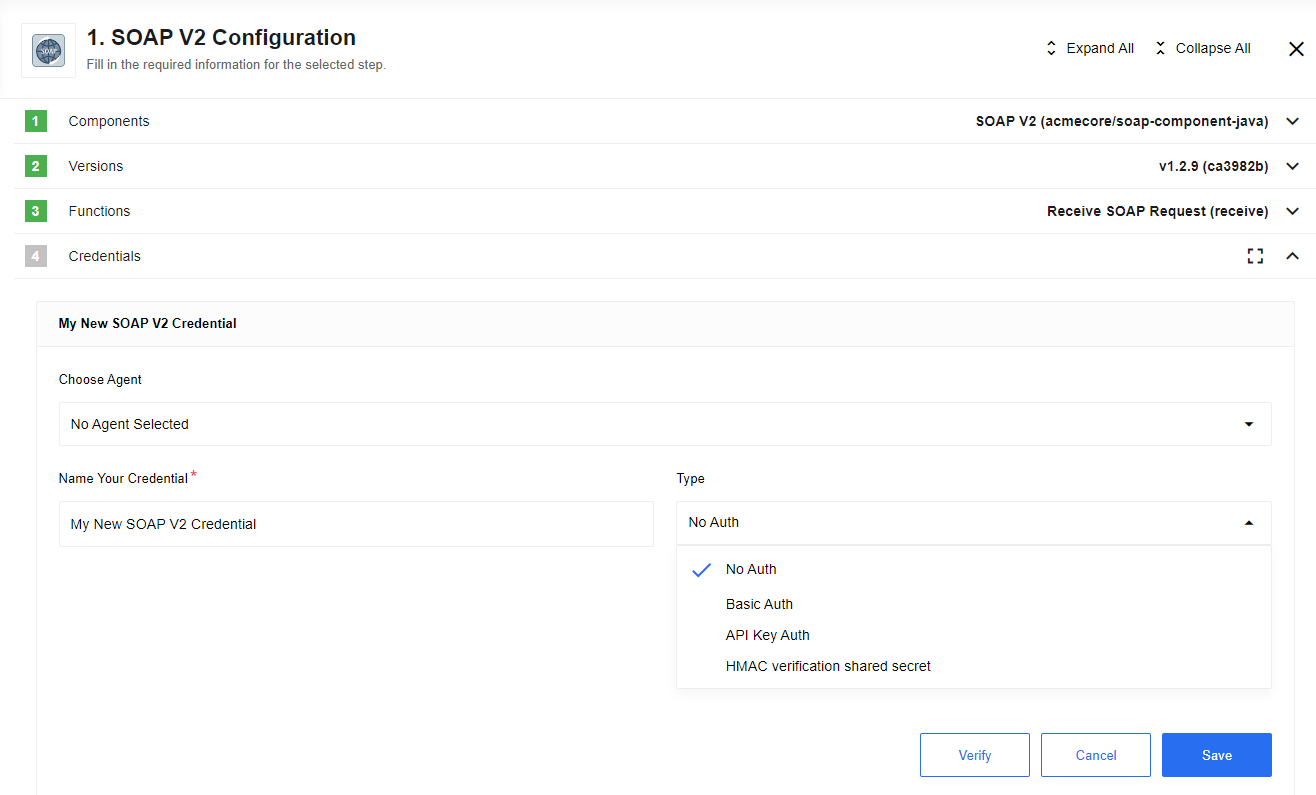Click step 4 gray number badge
This screenshot has width=1316, height=795.
pyautogui.click(x=36, y=256)
